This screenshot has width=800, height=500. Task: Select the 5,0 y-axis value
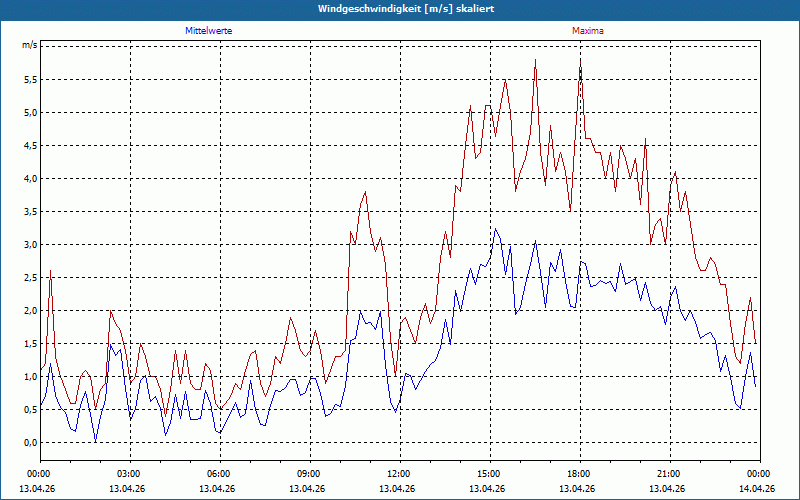31,113
